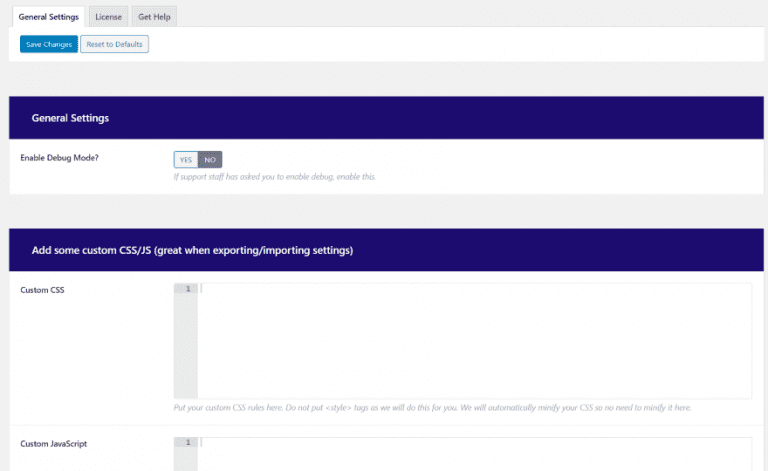This screenshot has height=471, width=768.
Task: Click the General Settings section header bar
Action: click(386, 118)
